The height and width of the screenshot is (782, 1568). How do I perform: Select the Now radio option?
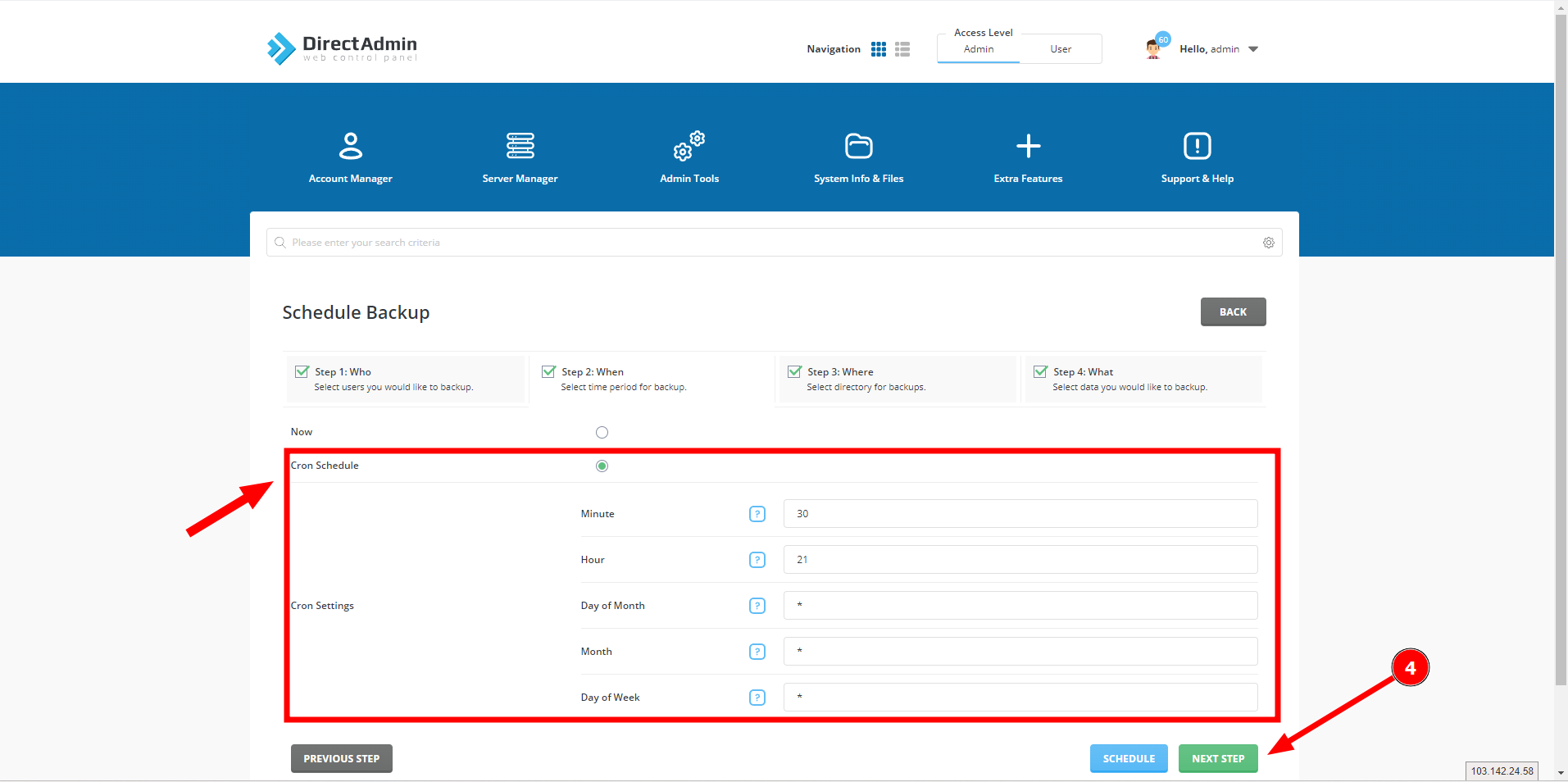(x=602, y=432)
